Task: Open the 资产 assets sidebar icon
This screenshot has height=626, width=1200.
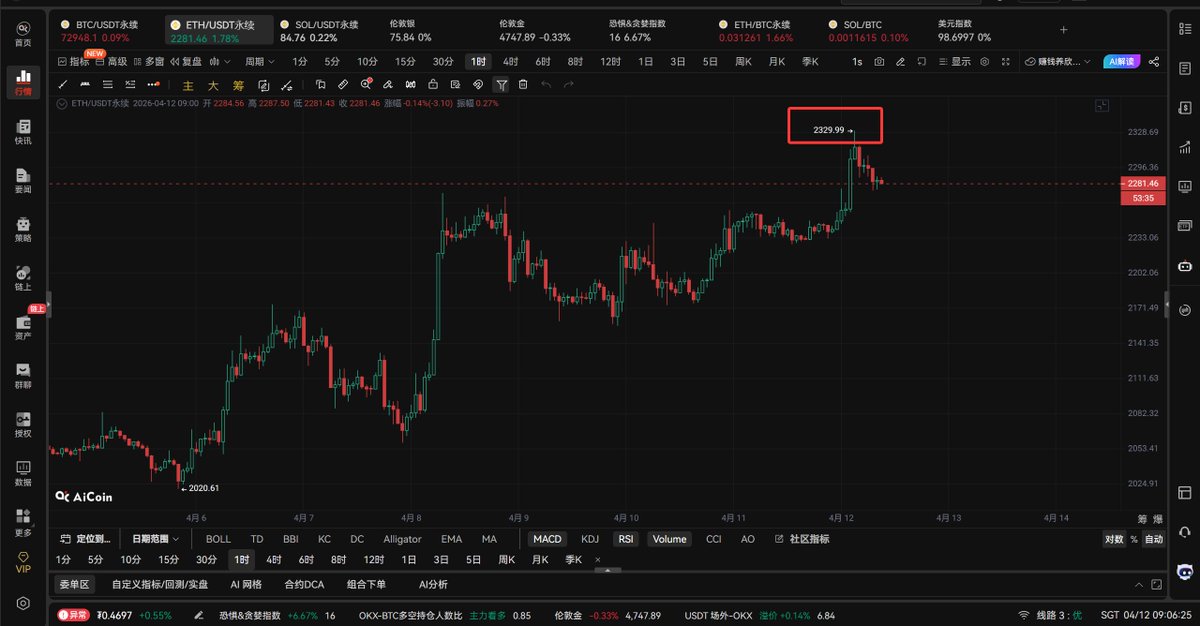Action: [22, 327]
